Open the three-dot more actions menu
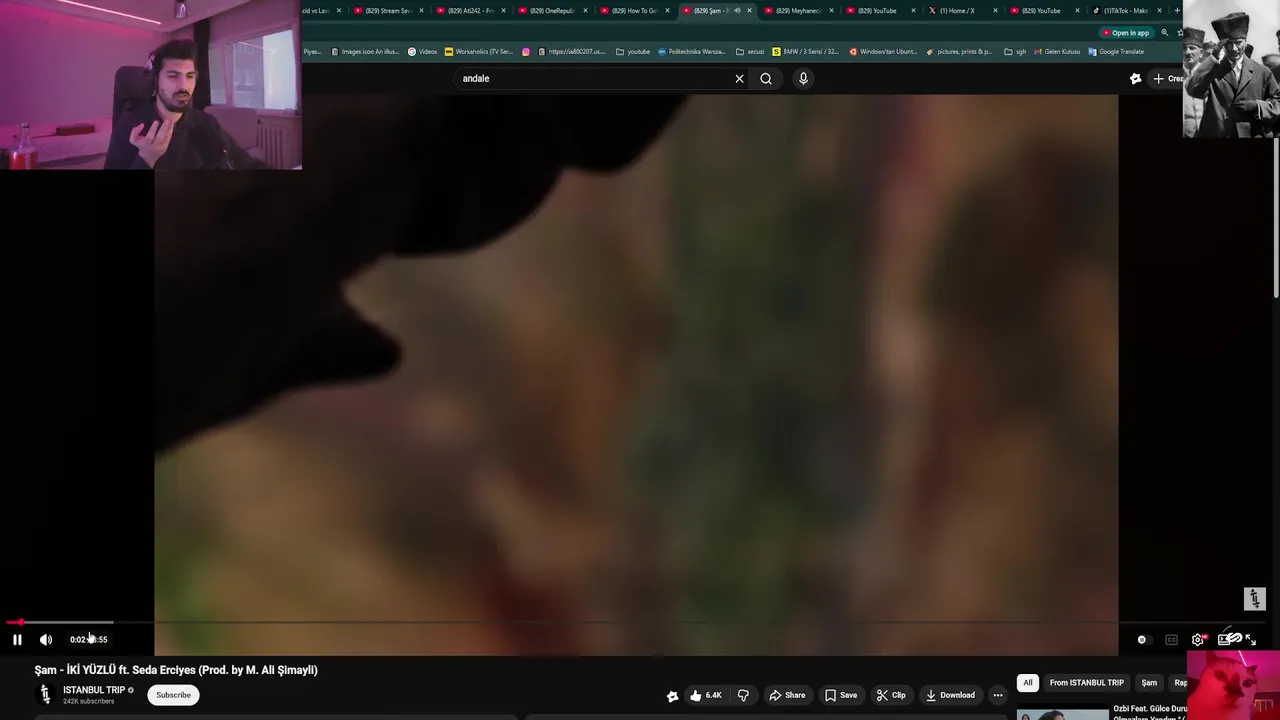 (998, 695)
